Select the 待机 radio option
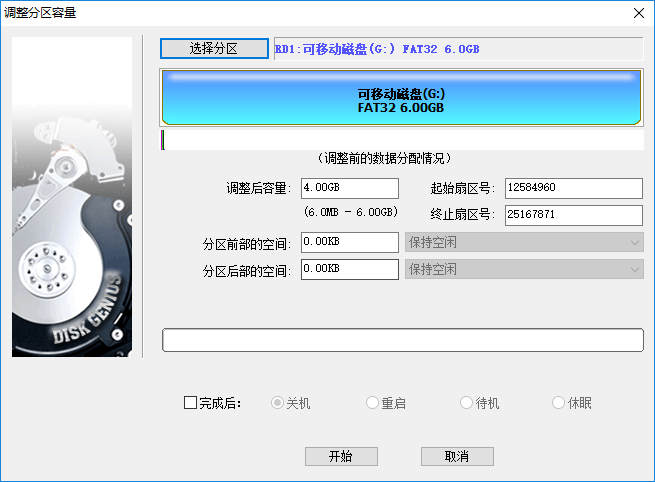This screenshot has height=482, width=655. (x=466, y=403)
